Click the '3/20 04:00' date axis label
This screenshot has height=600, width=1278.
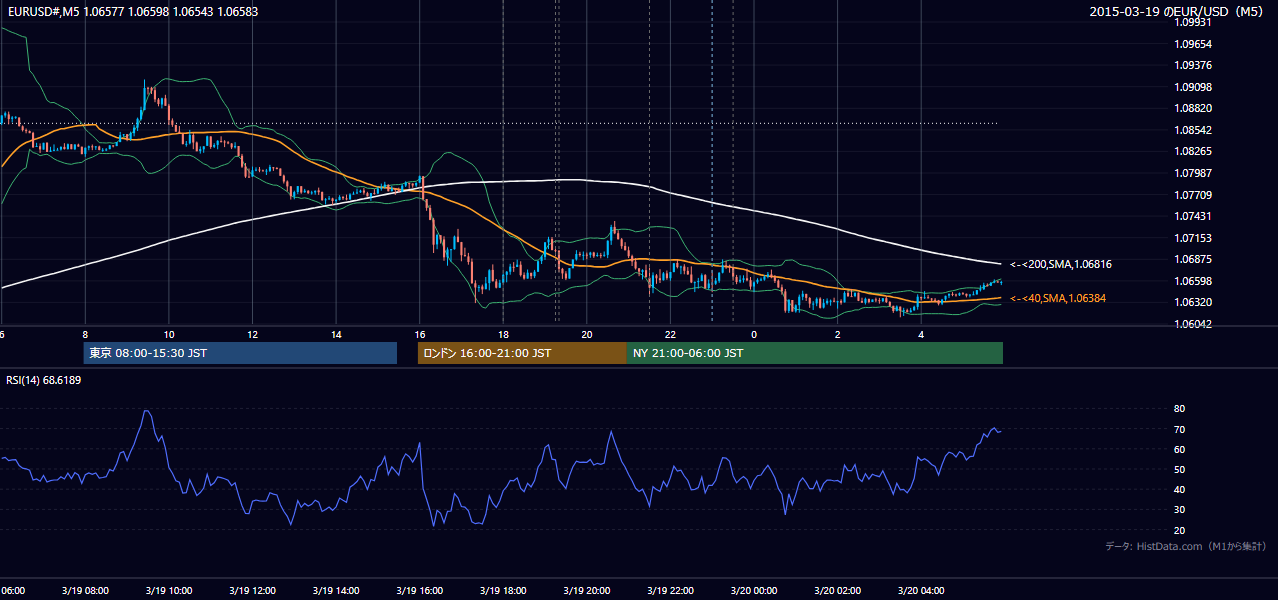921,591
